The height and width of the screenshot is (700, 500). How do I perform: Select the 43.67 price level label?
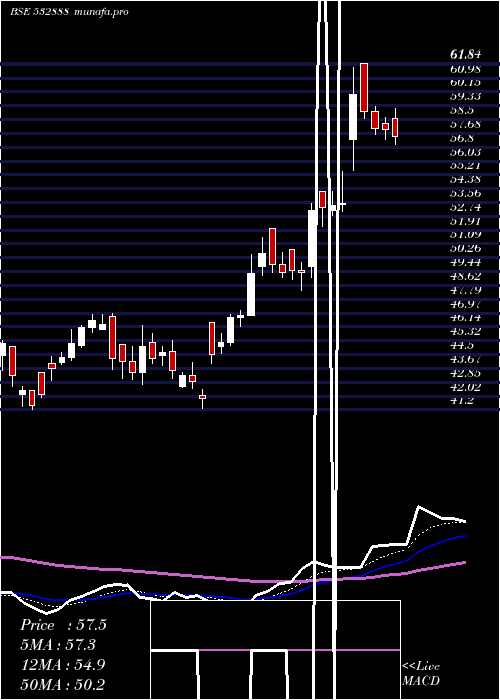pyautogui.click(x=466, y=359)
